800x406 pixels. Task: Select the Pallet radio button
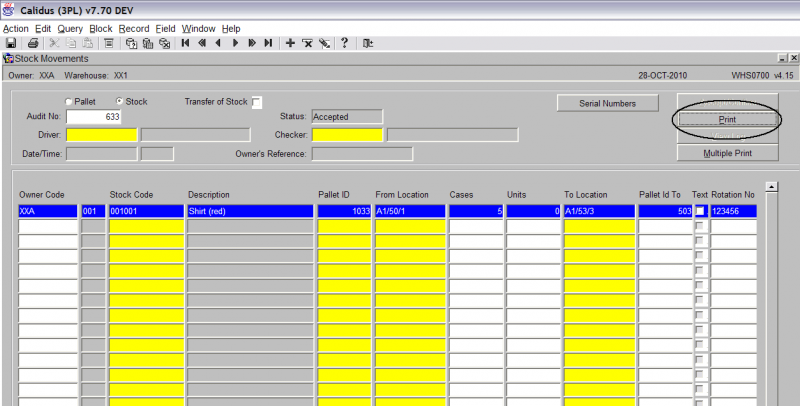[68, 102]
